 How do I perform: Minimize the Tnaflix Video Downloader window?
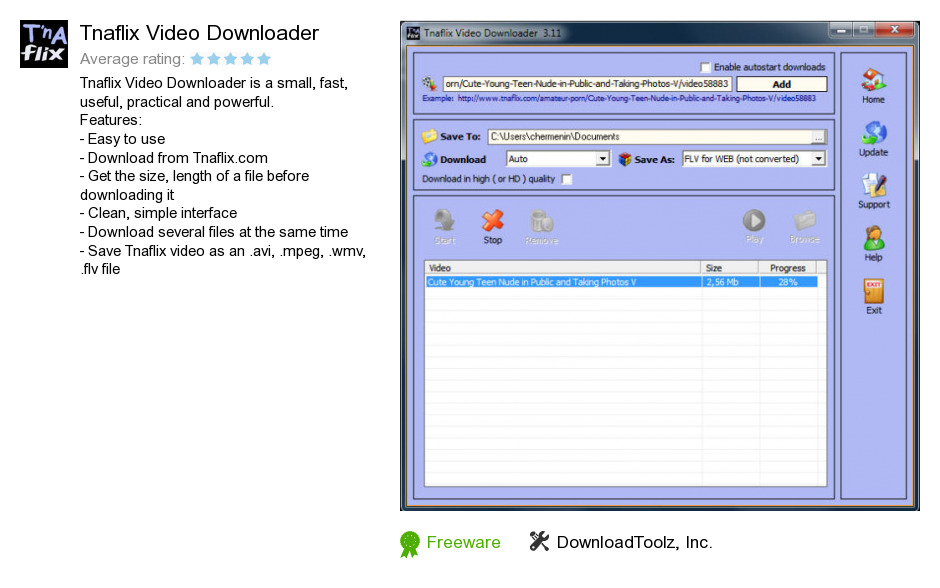tap(842, 29)
